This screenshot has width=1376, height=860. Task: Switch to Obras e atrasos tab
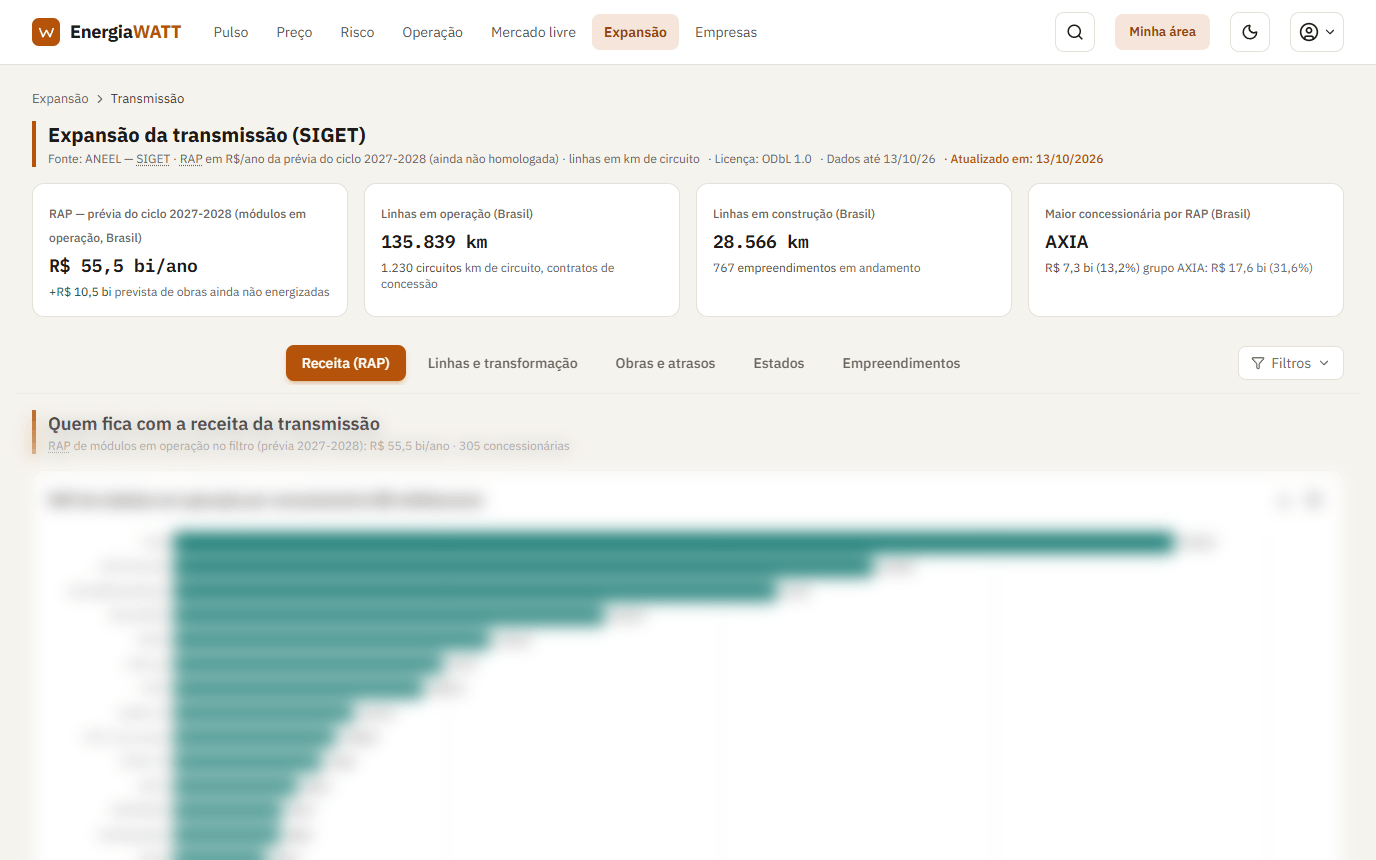(665, 363)
